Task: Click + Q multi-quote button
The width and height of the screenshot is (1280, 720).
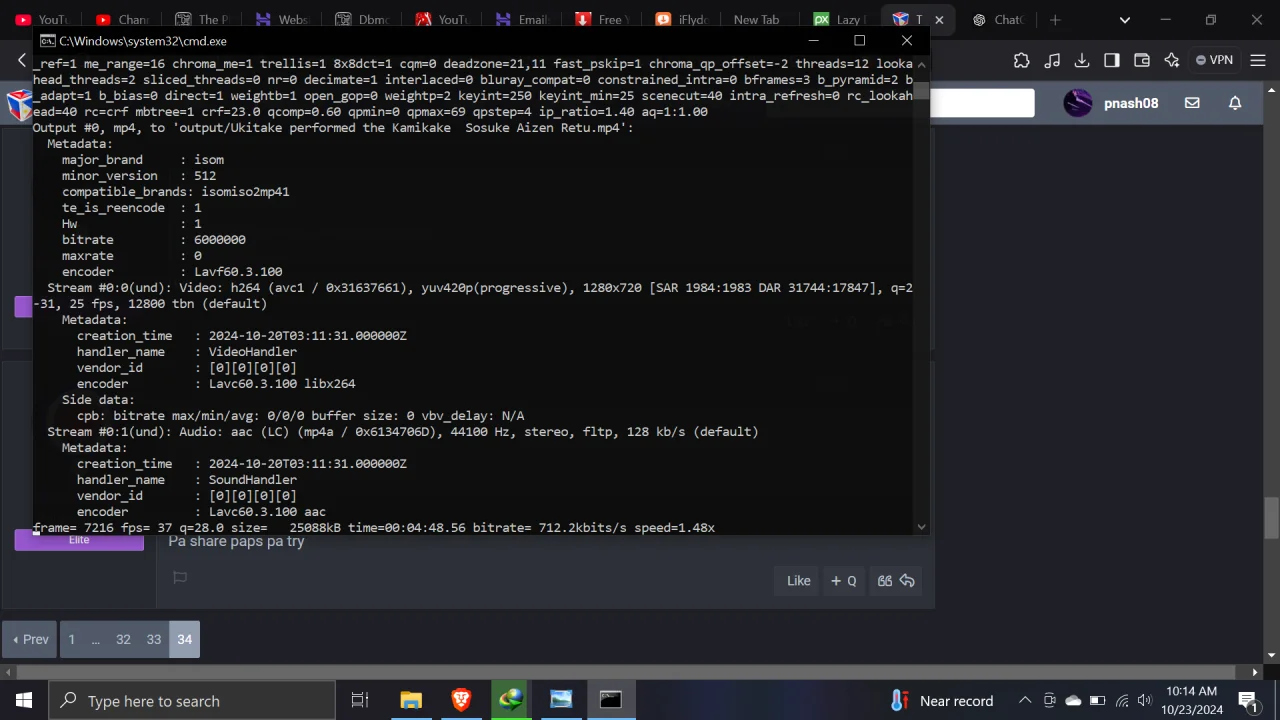Action: pyautogui.click(x=843, y=581)
